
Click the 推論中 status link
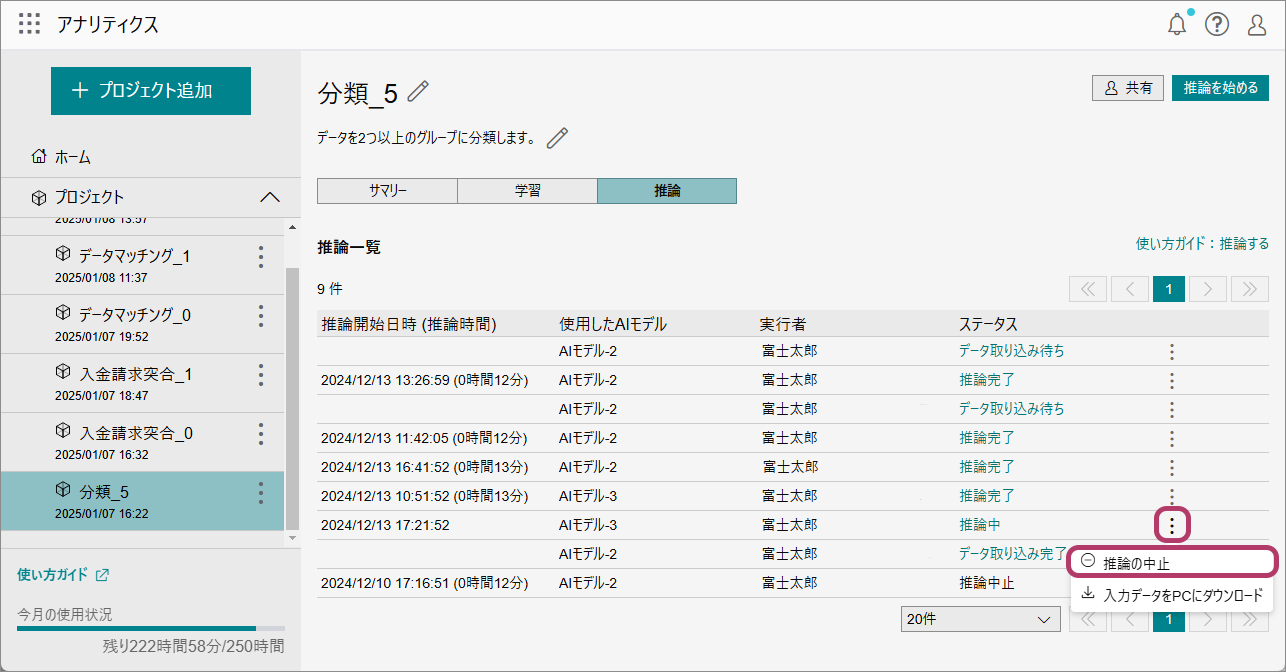tap(980, 525)
